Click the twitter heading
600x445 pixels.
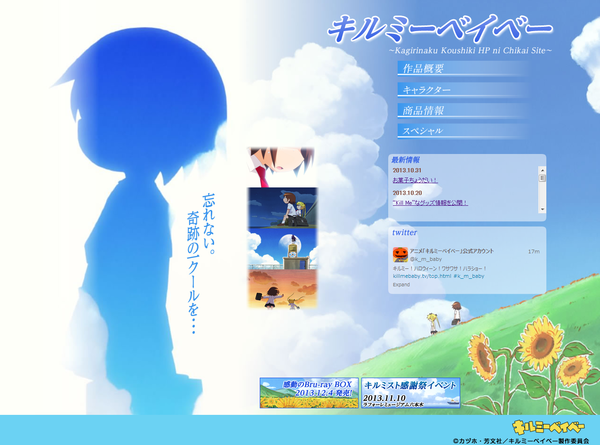(404, 232)
